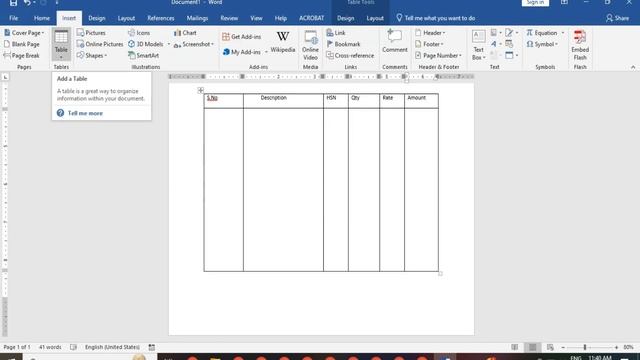Insert a Text Box
This screenshot has height=360, width=640.
478,45
